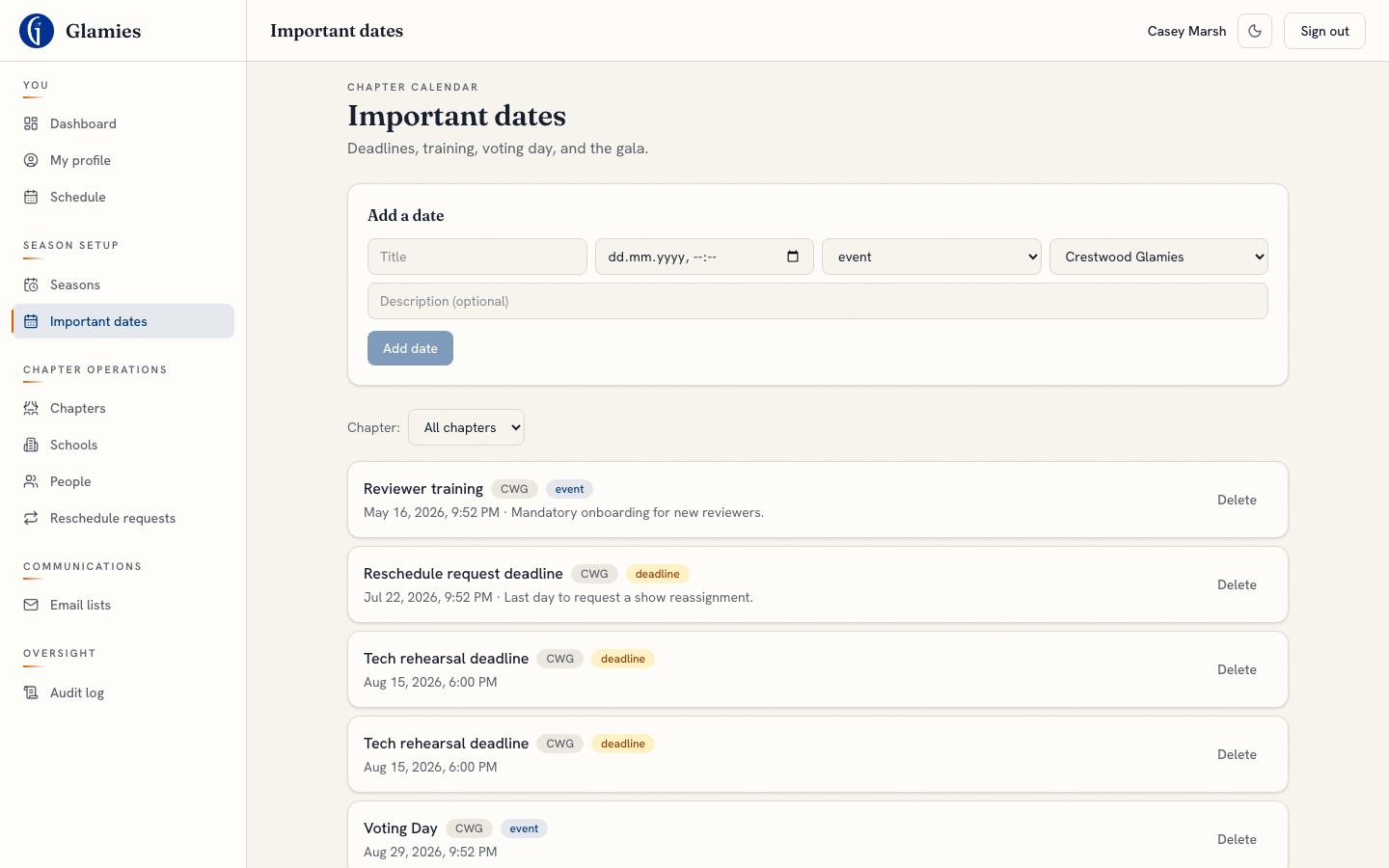Navigate to Schedule
This screenshot has width=1389, height=868.
coord(123,197)
